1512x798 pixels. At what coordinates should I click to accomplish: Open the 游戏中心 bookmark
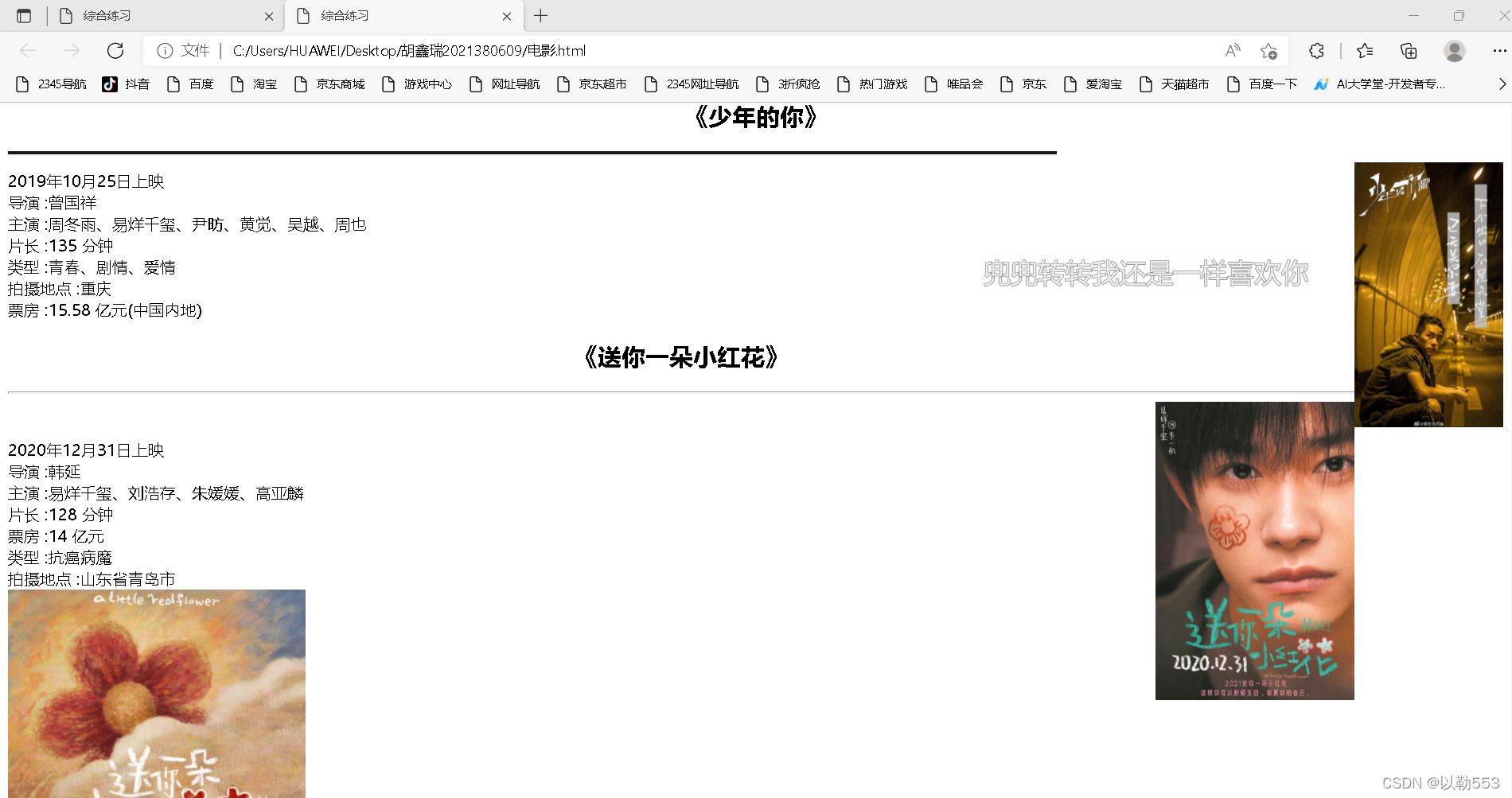tap(416, 84)
